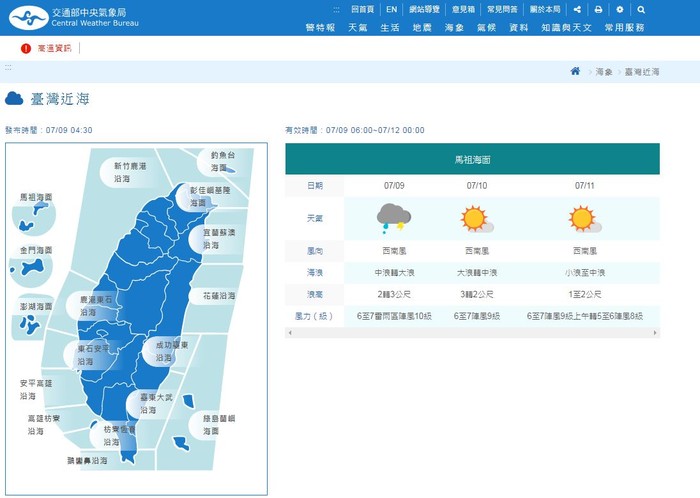Open the share icon in top bar
The height and width of the screenshot is (498, 700).
575,9
